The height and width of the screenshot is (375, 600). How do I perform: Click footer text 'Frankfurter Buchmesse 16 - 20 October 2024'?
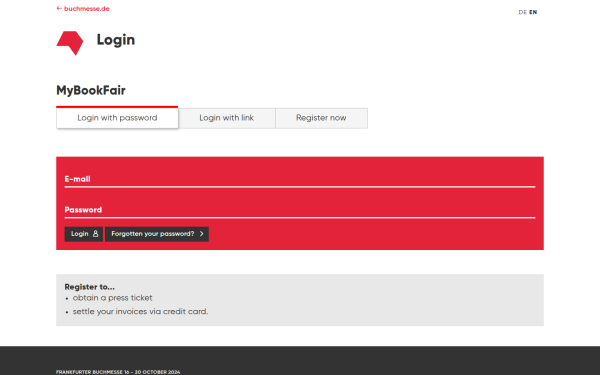tap(118, 372)
